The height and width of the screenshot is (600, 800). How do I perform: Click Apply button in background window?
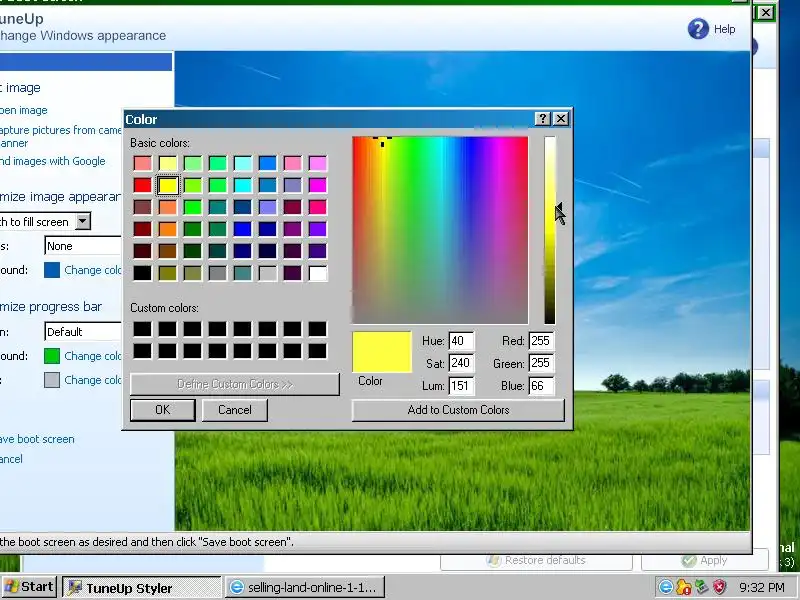click(705, 560)
